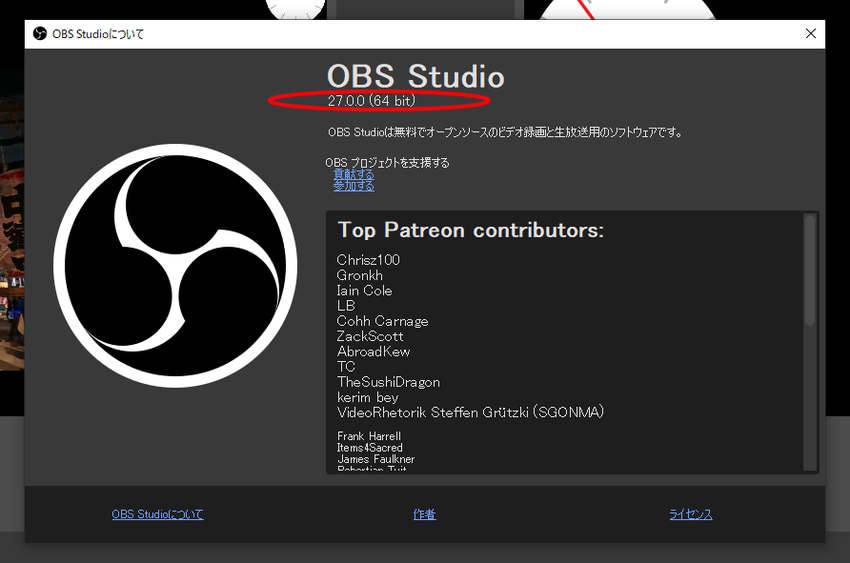This screenshot has width=850, height=563.
Task: Select contributor name ZackScott
Action: point(370,336)
